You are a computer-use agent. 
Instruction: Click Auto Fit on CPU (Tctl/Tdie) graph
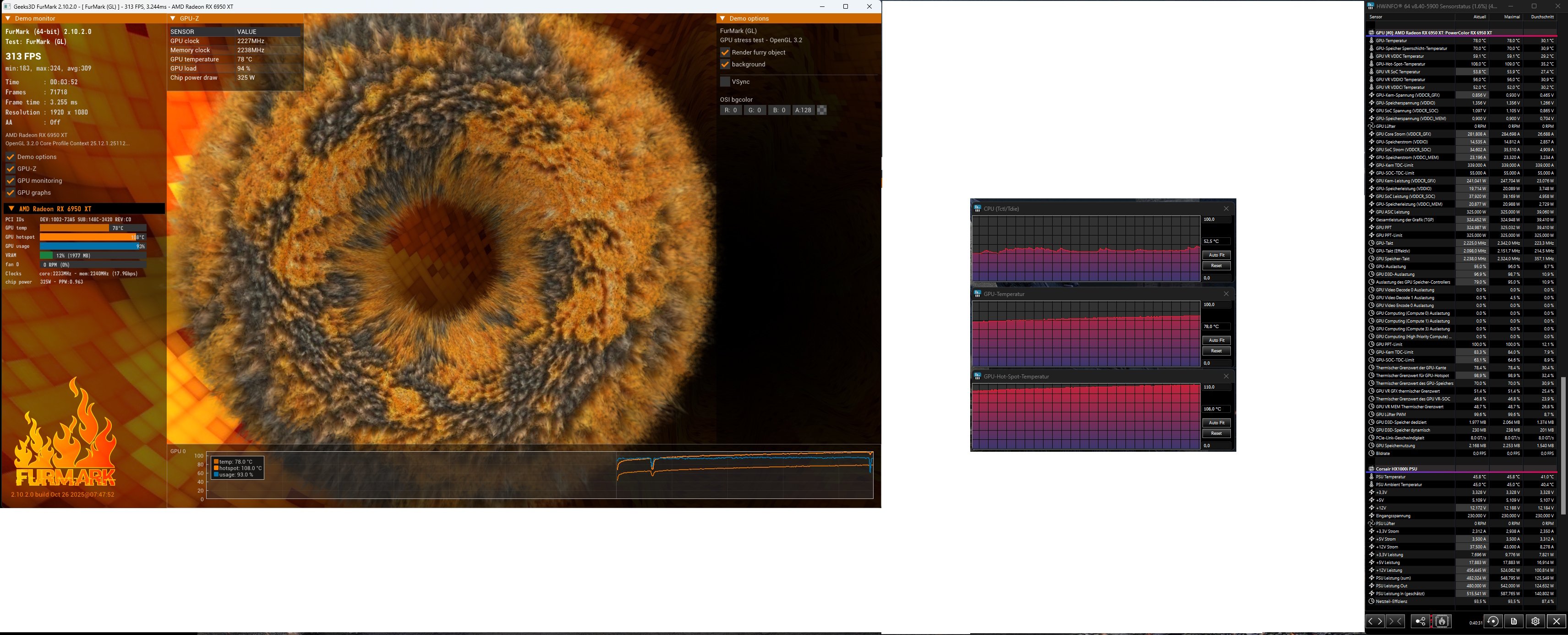[x=1216, y=255]
